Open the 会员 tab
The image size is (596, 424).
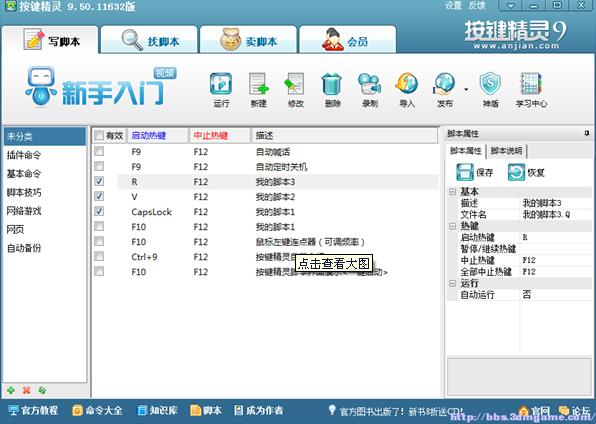(x=347, y=40)
